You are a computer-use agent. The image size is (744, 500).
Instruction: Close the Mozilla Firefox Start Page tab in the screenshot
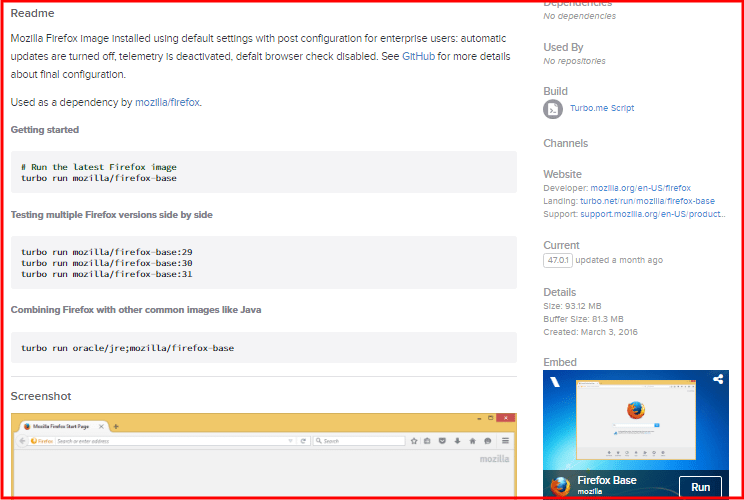(x=101, y=426)
